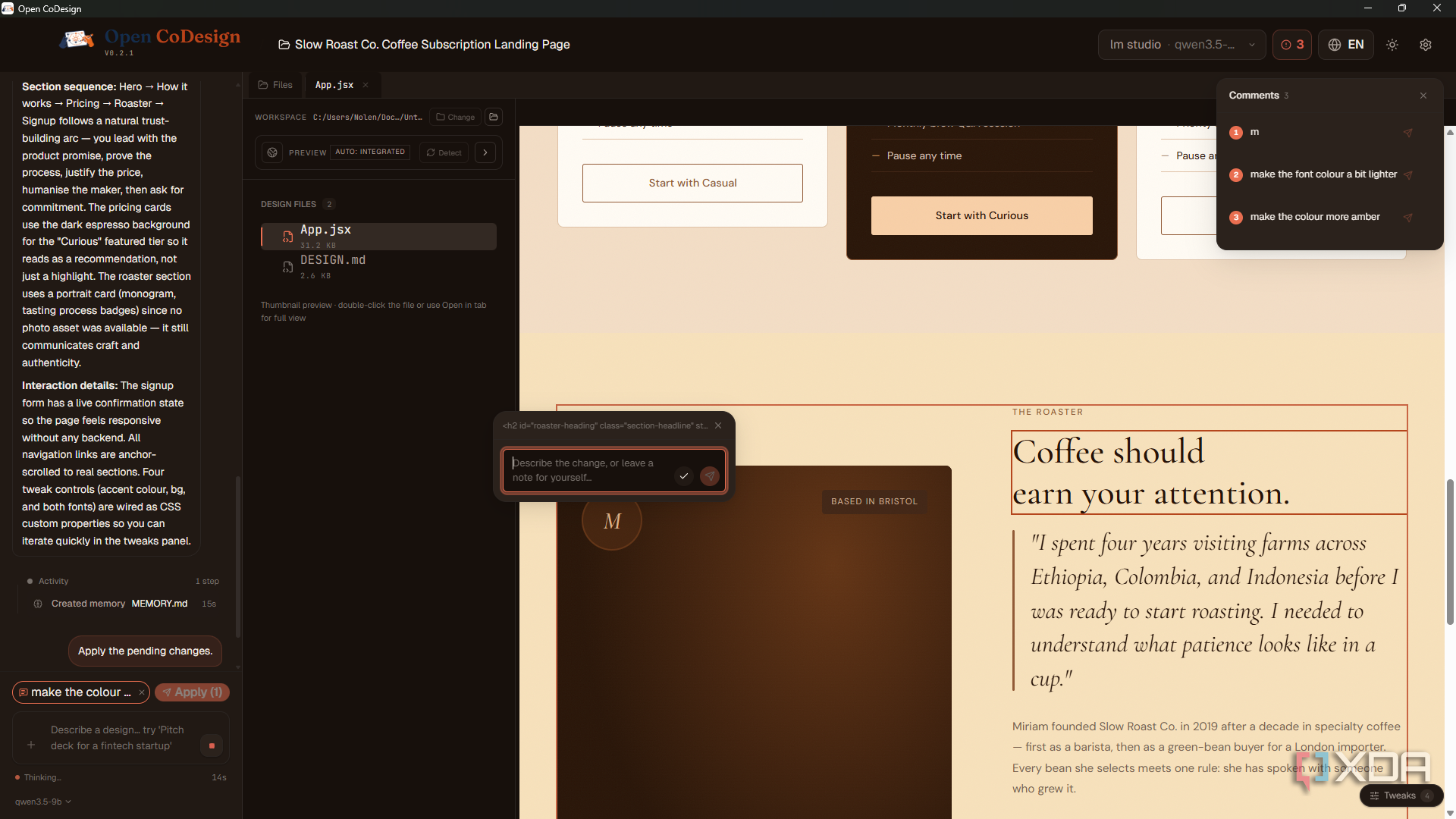The width and height of the screenshot is (1456, 819).
Task: Select DESIGN.md in design files list
Action: point(379,266)
